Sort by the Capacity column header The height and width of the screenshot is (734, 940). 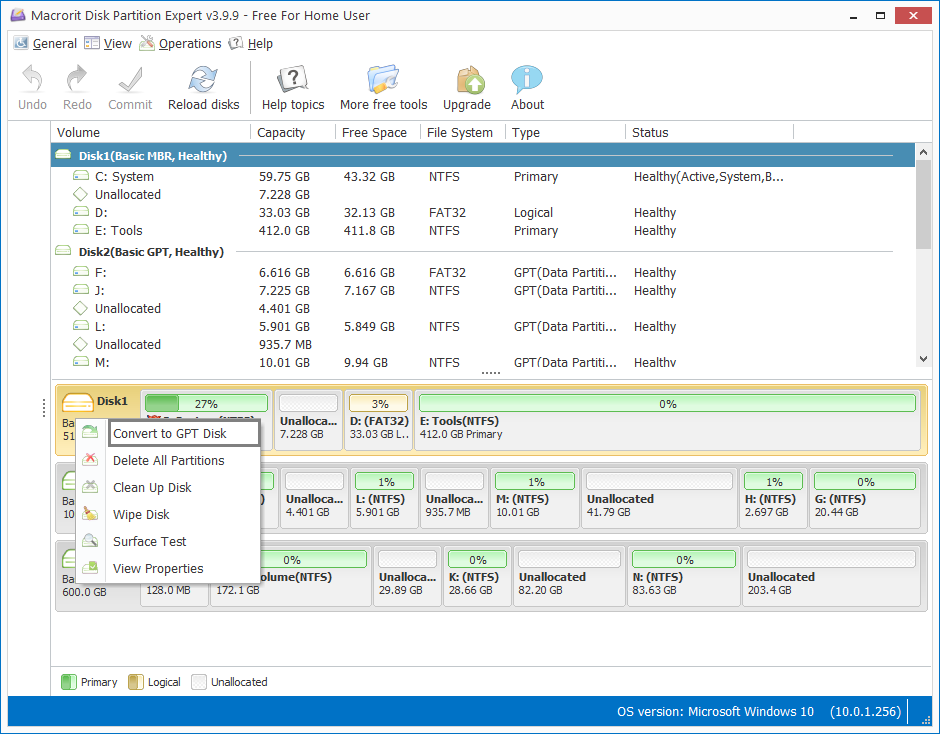(293, 133)
